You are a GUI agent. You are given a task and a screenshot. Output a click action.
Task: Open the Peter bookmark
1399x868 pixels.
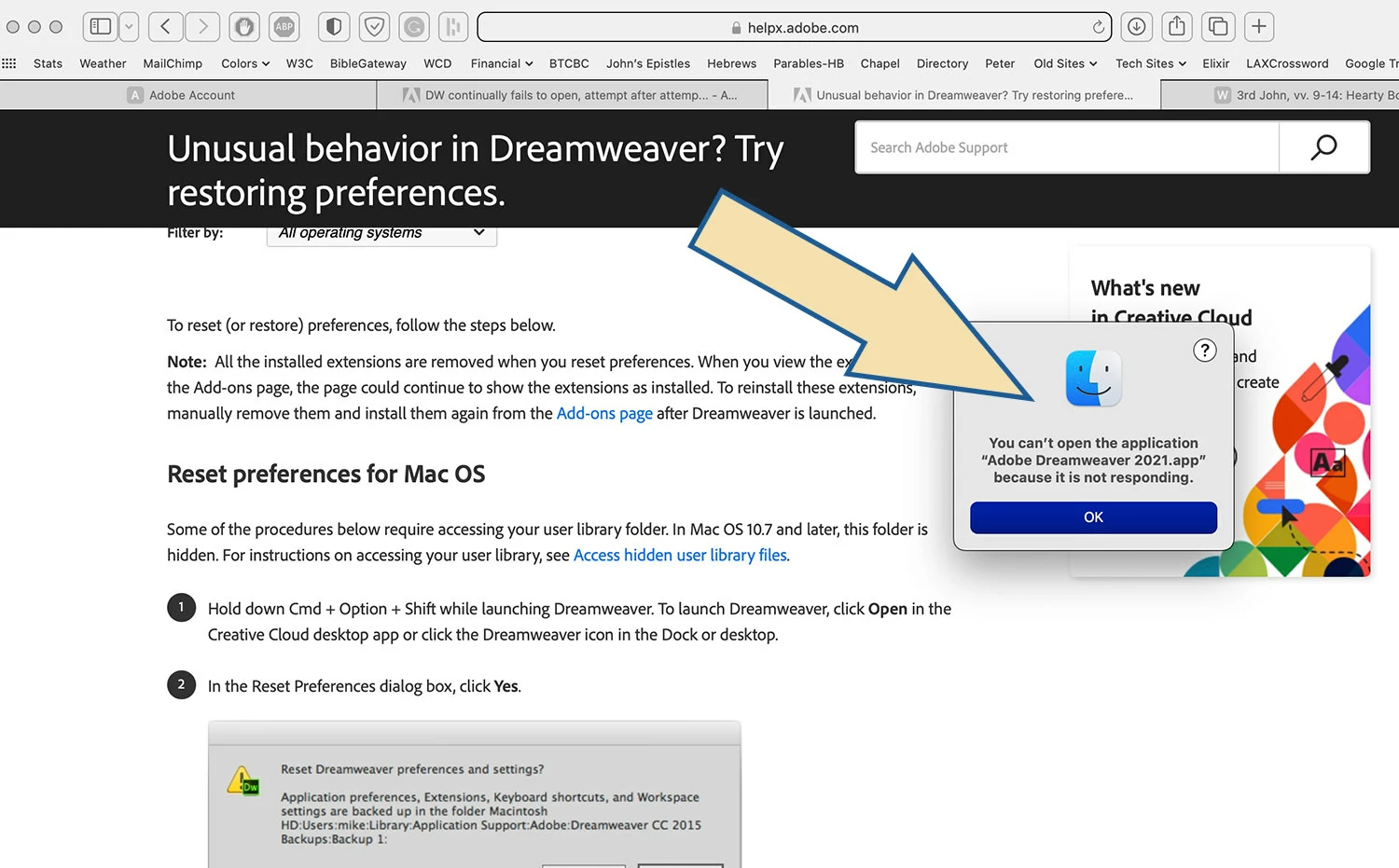click(1000, 63)
